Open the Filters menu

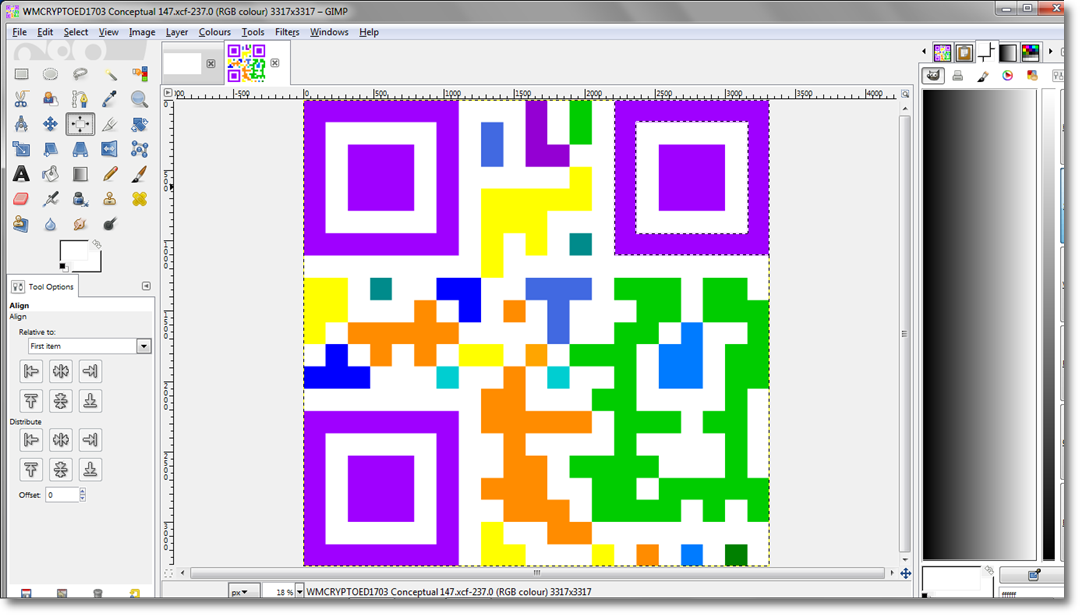pyautogui.click(x=287, y=32)
